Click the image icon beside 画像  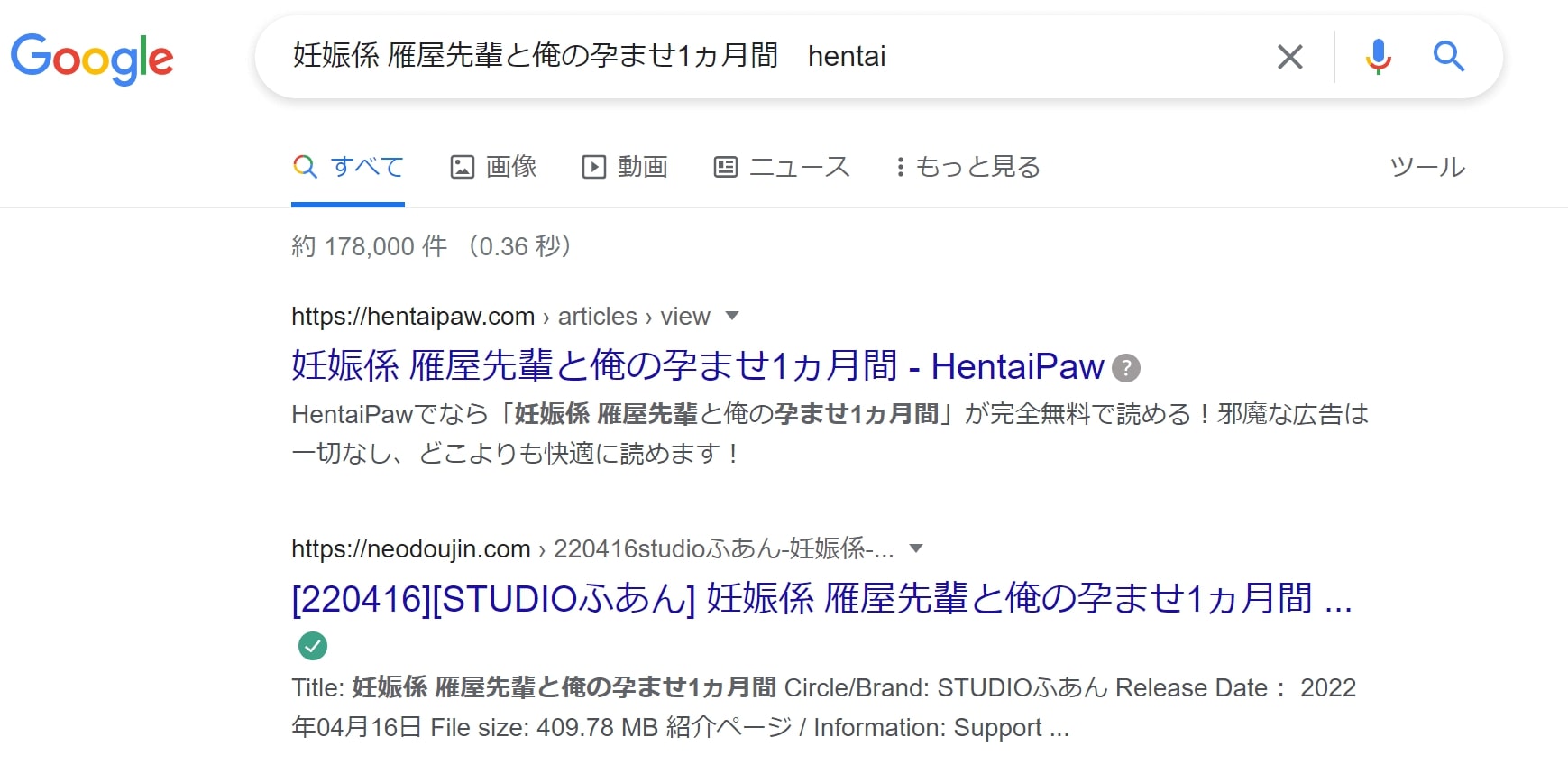[x=463, y=167]
